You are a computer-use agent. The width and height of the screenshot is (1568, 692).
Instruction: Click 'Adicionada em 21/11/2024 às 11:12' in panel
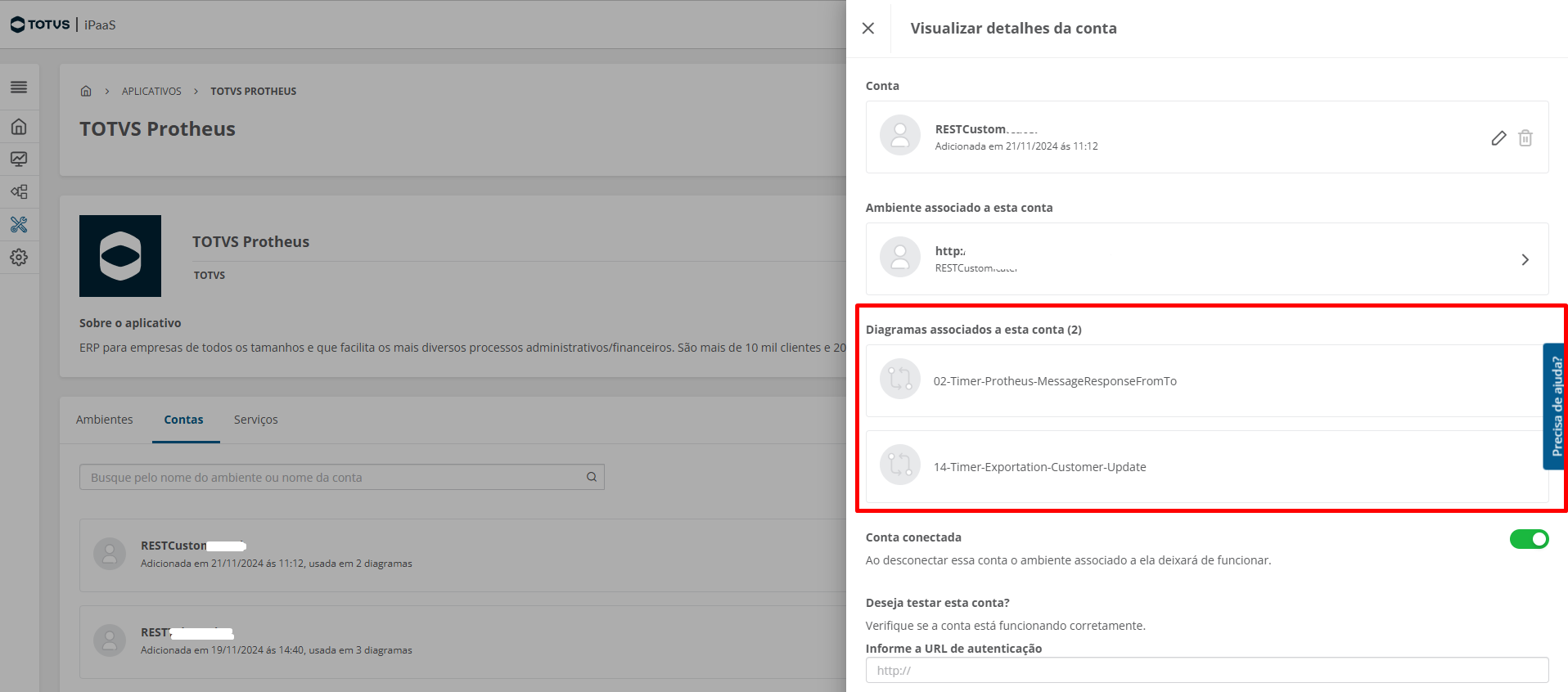click(x=1016, y=146)
